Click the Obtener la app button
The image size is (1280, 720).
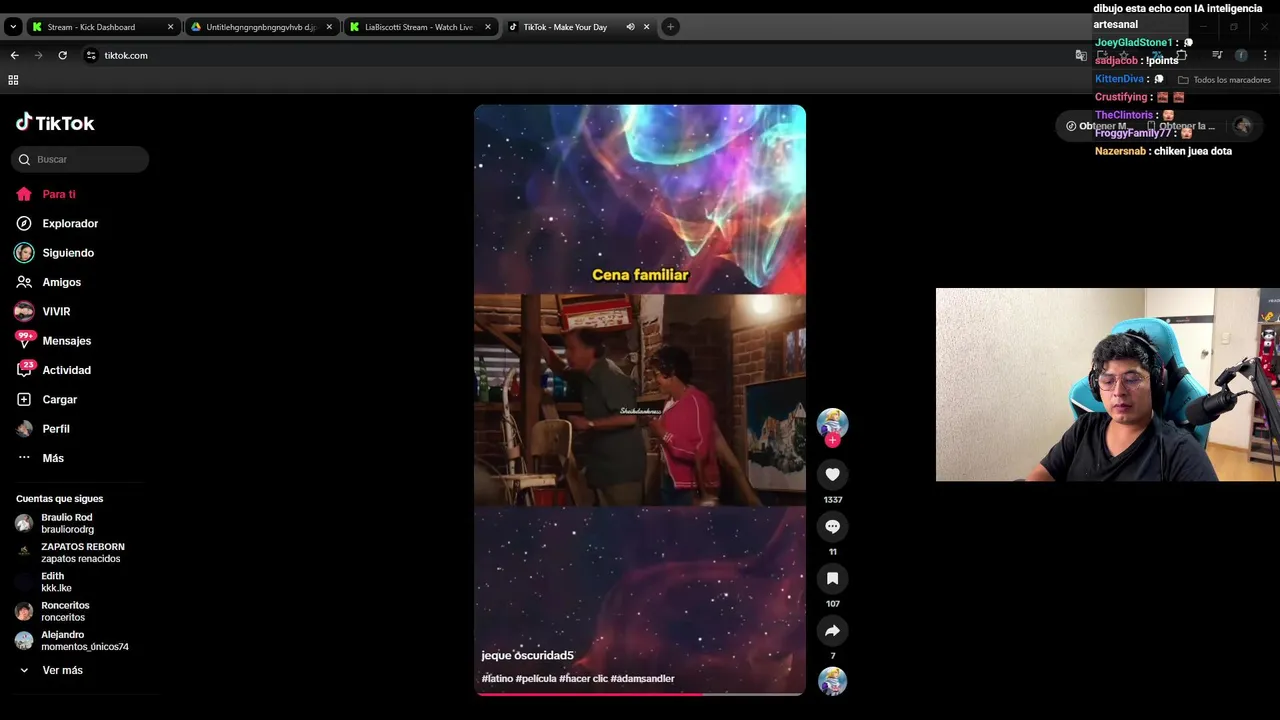1182,126
